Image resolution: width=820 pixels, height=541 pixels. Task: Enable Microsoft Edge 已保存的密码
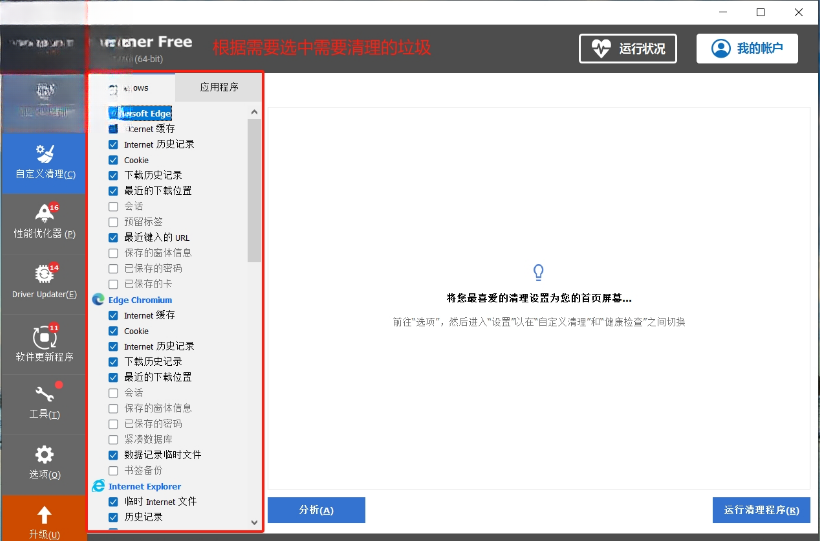point(113,268)
